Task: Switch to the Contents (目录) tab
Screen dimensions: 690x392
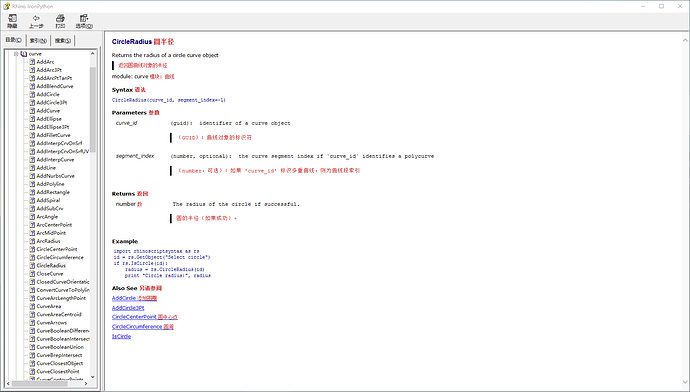Action: point(14,40)
